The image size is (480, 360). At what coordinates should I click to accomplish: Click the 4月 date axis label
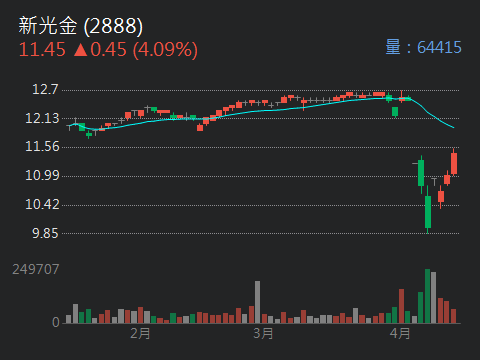(x=400, y=333)
